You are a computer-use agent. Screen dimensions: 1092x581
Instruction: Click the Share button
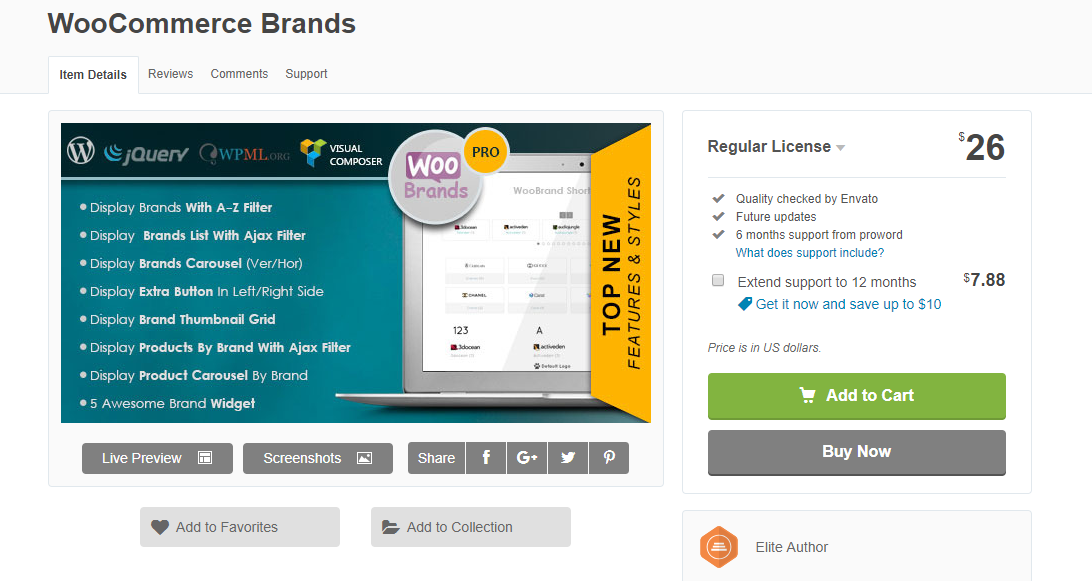pyautogui.click(x=437, y=458)
